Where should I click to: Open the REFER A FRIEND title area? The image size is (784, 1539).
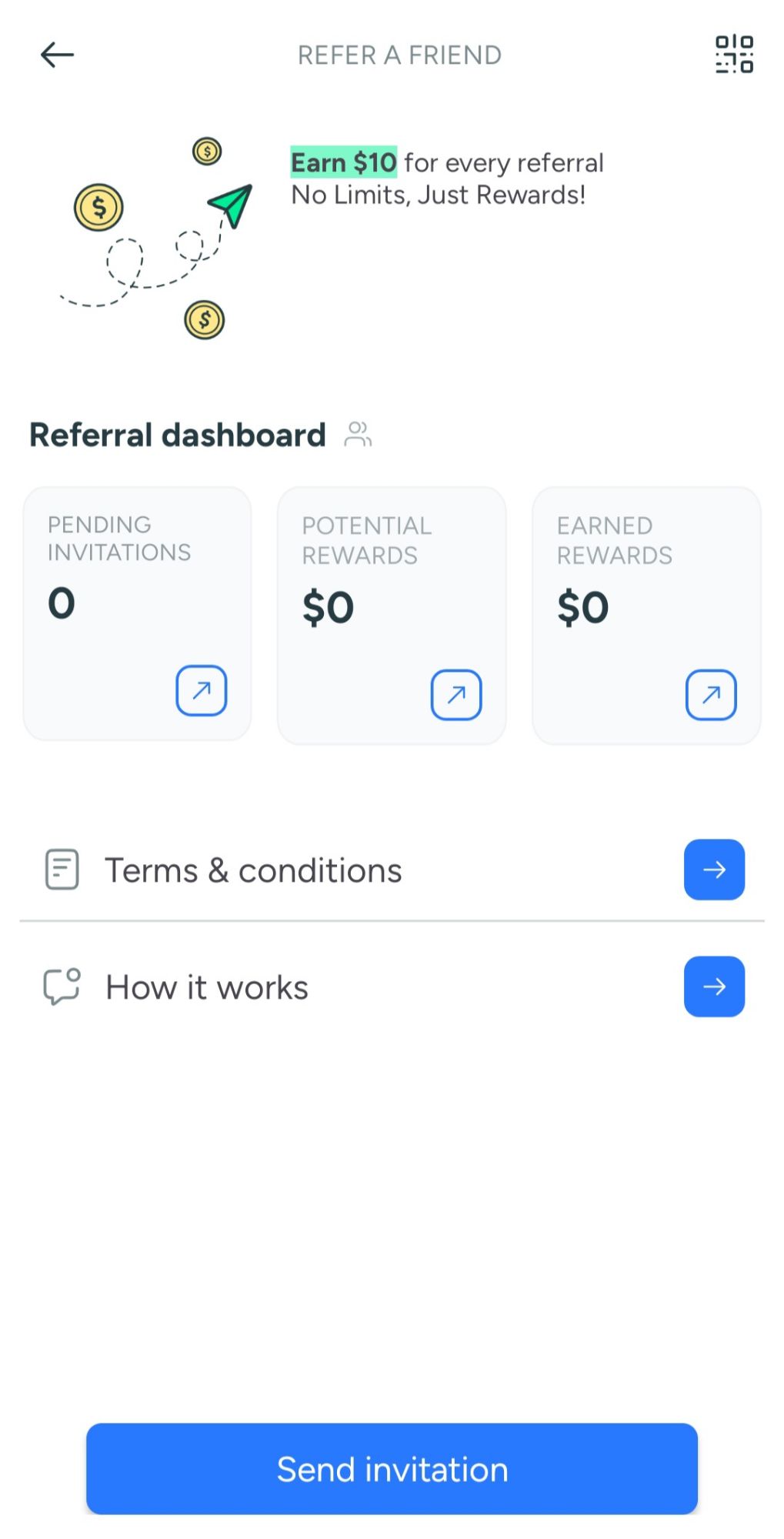[x=399, y=55]
